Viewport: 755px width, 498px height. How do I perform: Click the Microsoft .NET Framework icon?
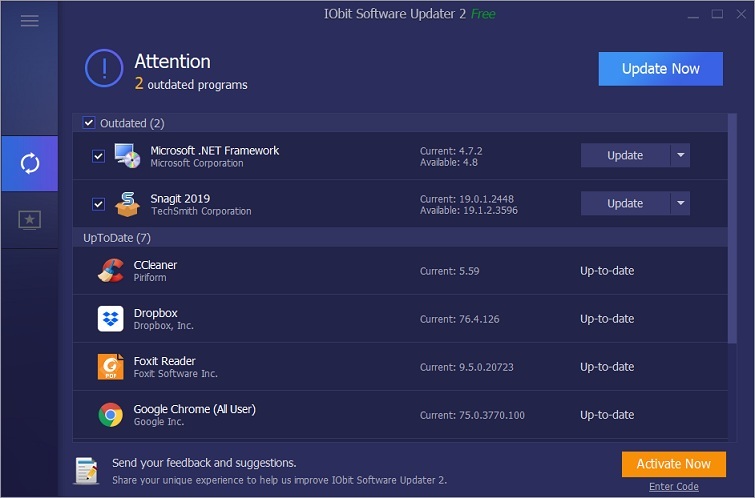click(x=127, y=156)
